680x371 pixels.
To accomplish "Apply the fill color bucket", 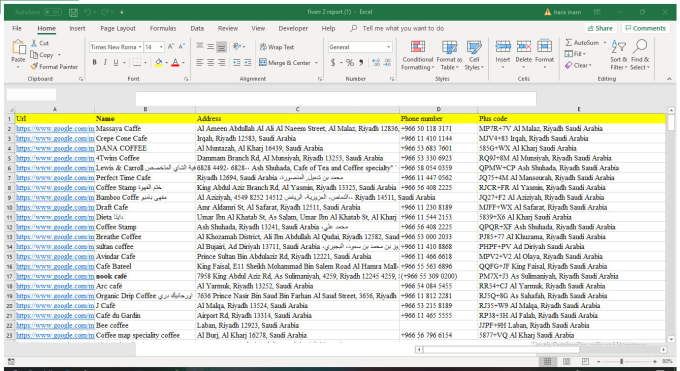I will [x=159, y=62].
